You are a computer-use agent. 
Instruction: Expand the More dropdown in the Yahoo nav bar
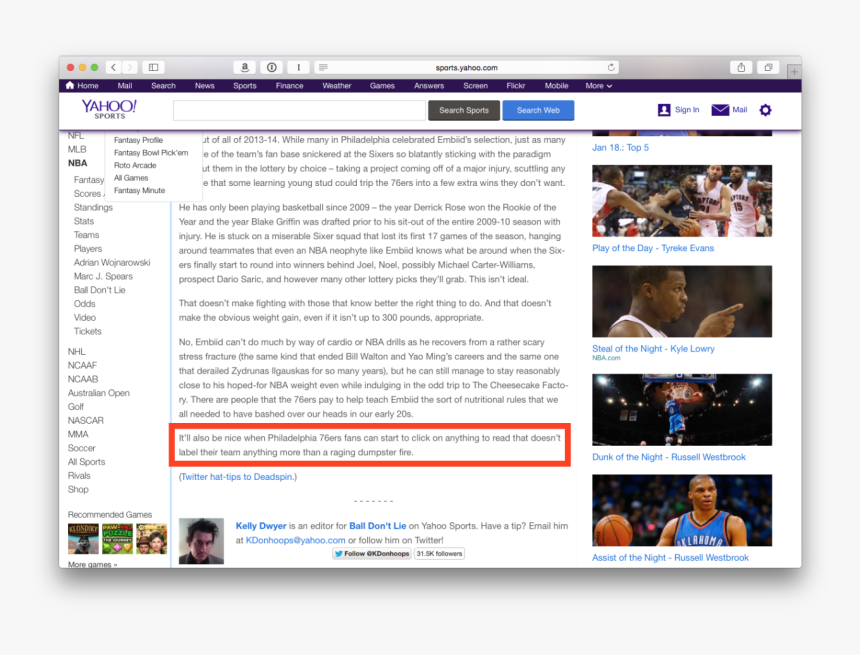597,85
